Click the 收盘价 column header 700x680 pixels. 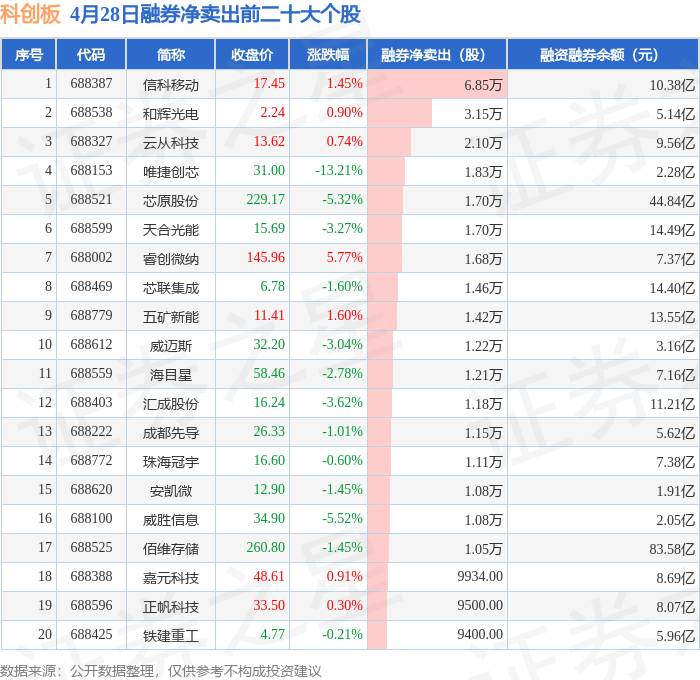252,54
